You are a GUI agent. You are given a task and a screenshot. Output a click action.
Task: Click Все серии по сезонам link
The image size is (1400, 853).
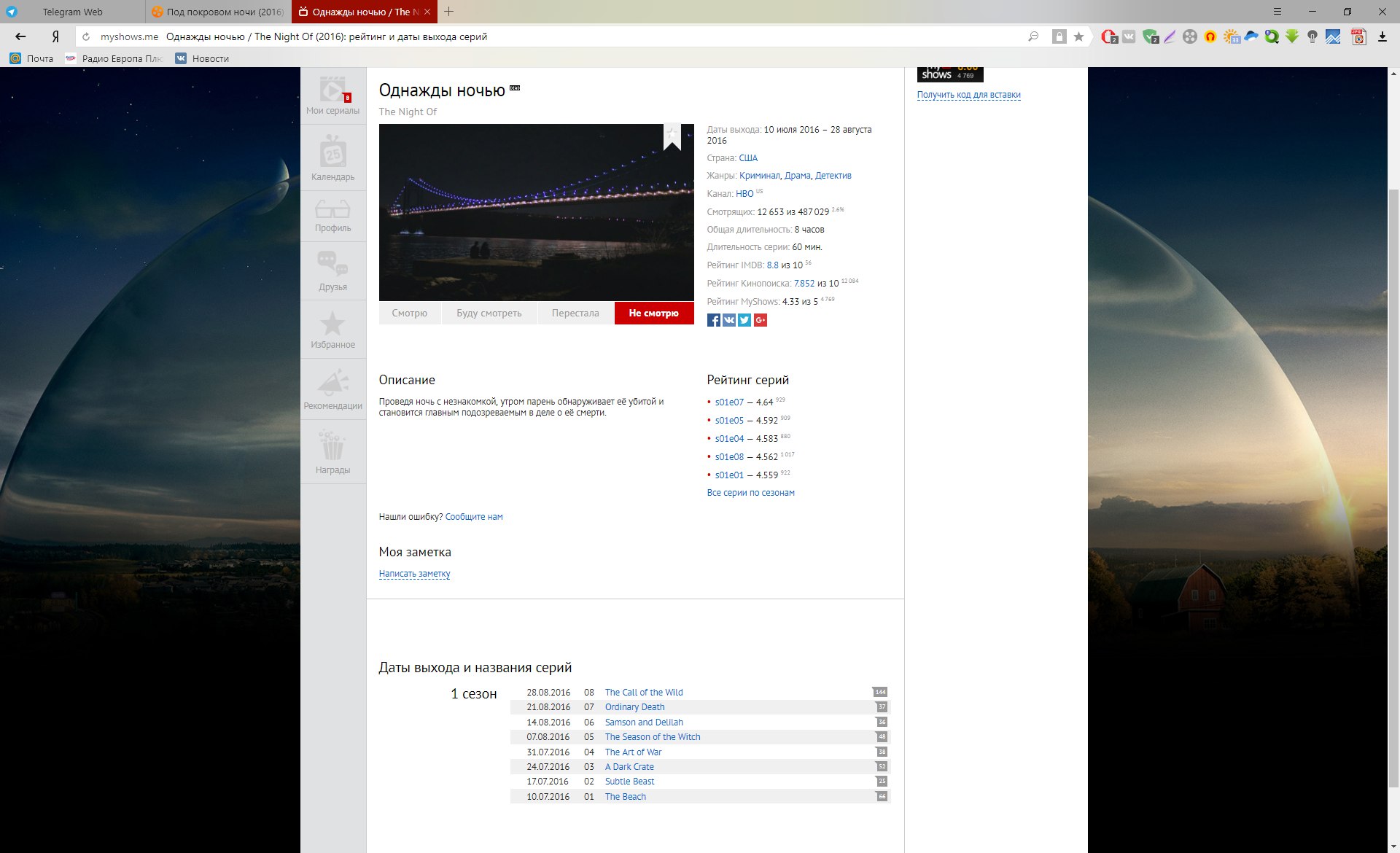tap(750, 493)
